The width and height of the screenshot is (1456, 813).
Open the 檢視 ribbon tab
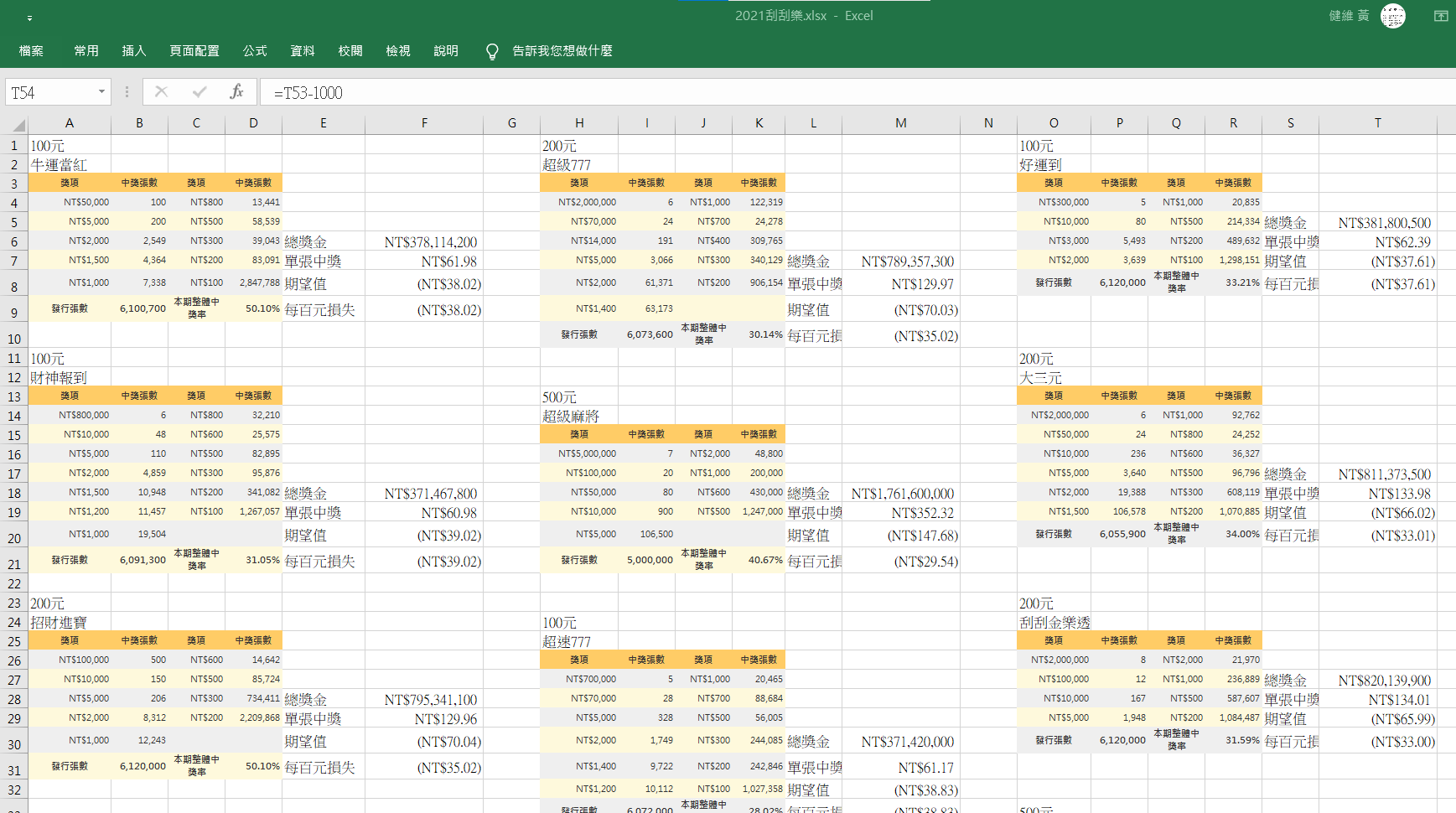[398, 51]
